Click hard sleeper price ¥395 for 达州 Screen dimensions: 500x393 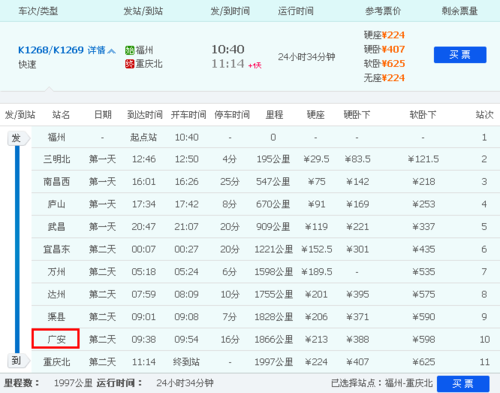[358, 294]
